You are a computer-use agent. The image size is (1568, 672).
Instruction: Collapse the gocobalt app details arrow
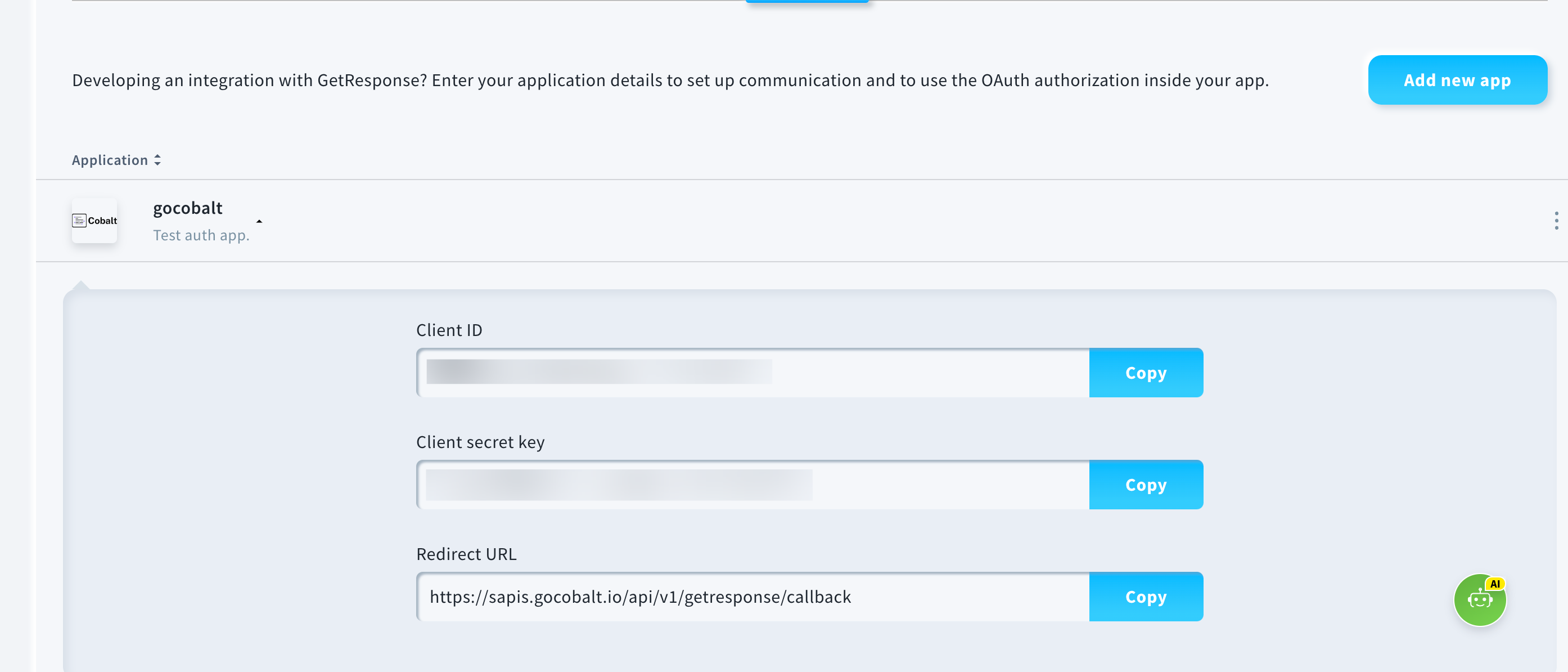pos(259,222)
